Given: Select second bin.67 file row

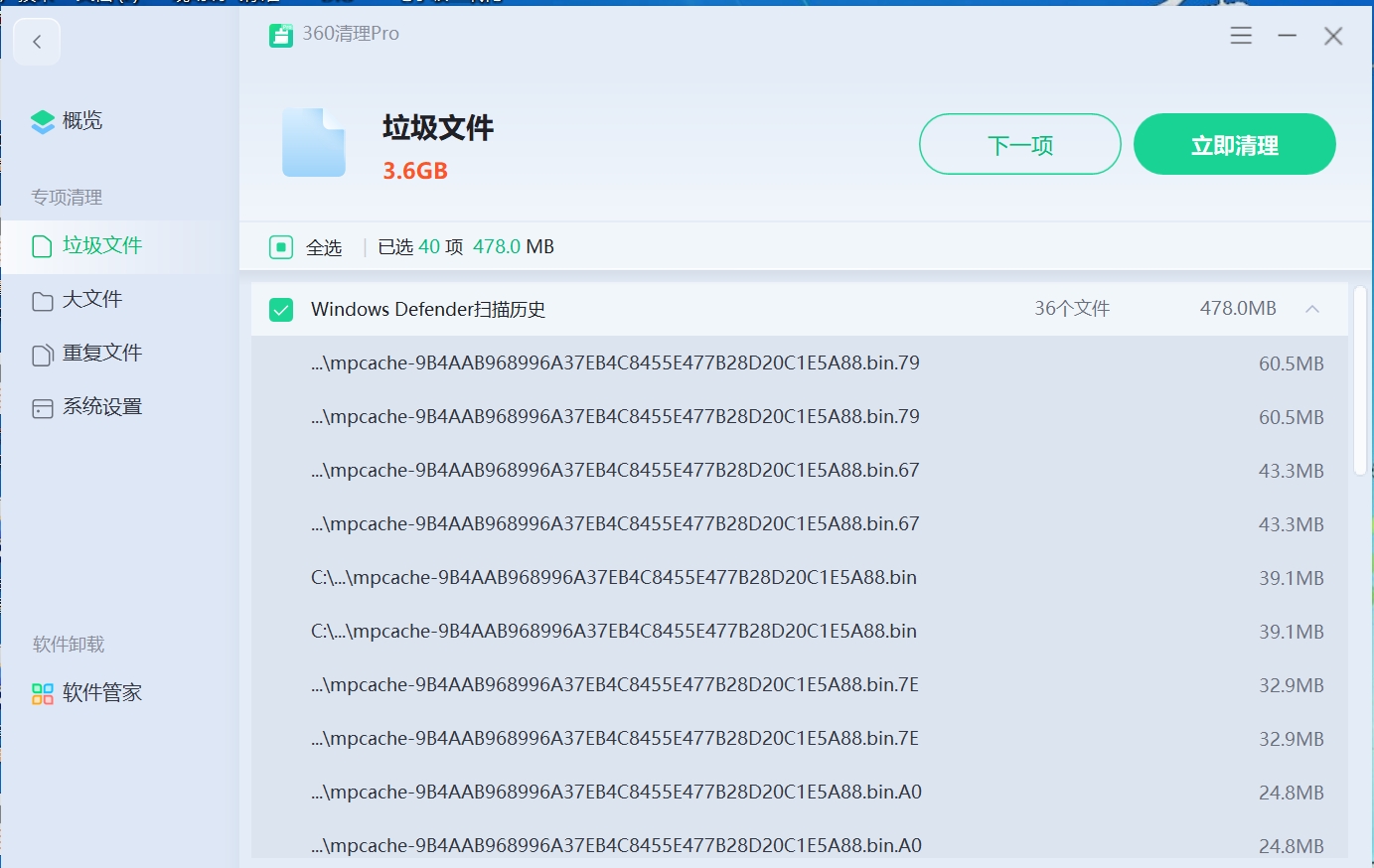Looking at the screenshot, I should [800, 524].
